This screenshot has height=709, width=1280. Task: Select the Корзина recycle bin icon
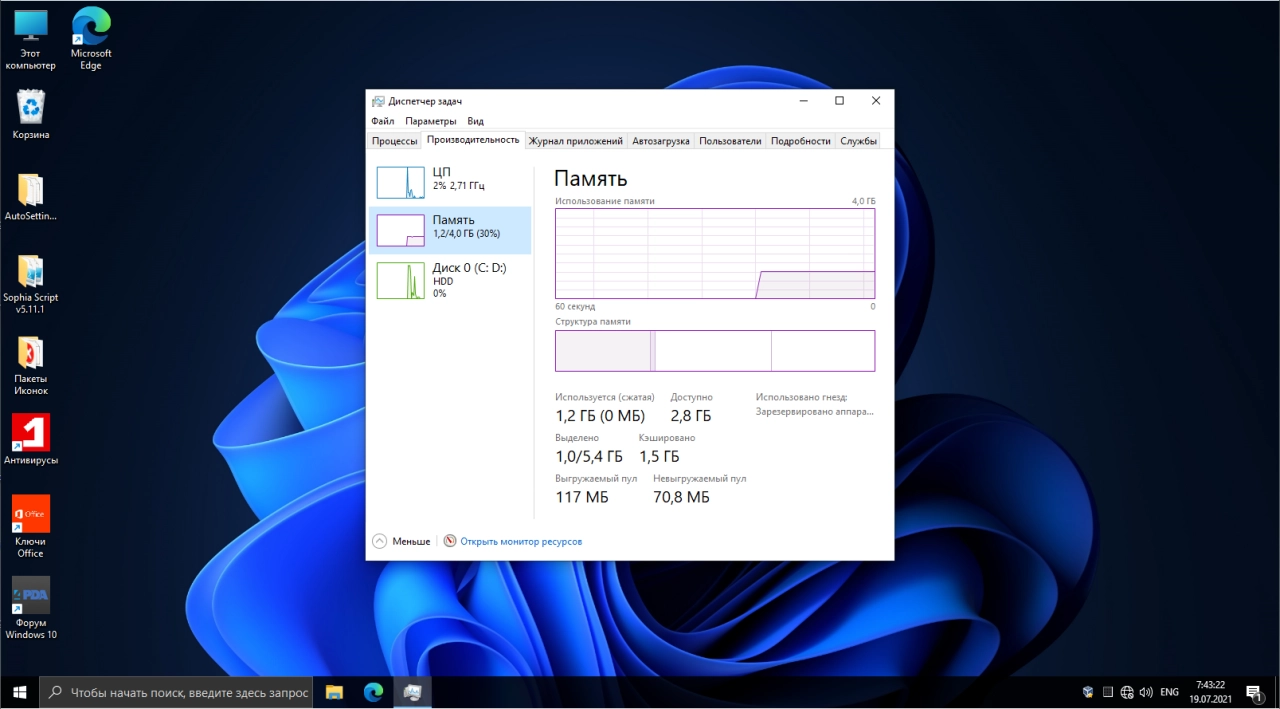point(31,114)
